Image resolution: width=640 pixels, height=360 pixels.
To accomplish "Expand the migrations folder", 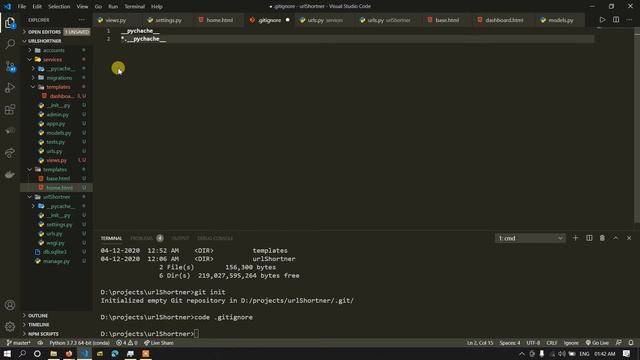I will click(59, 78).
